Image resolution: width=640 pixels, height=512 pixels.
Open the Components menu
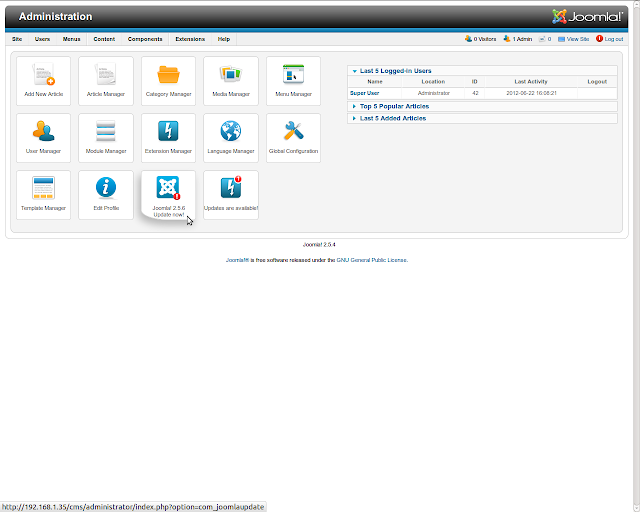[x=145, y=39]
